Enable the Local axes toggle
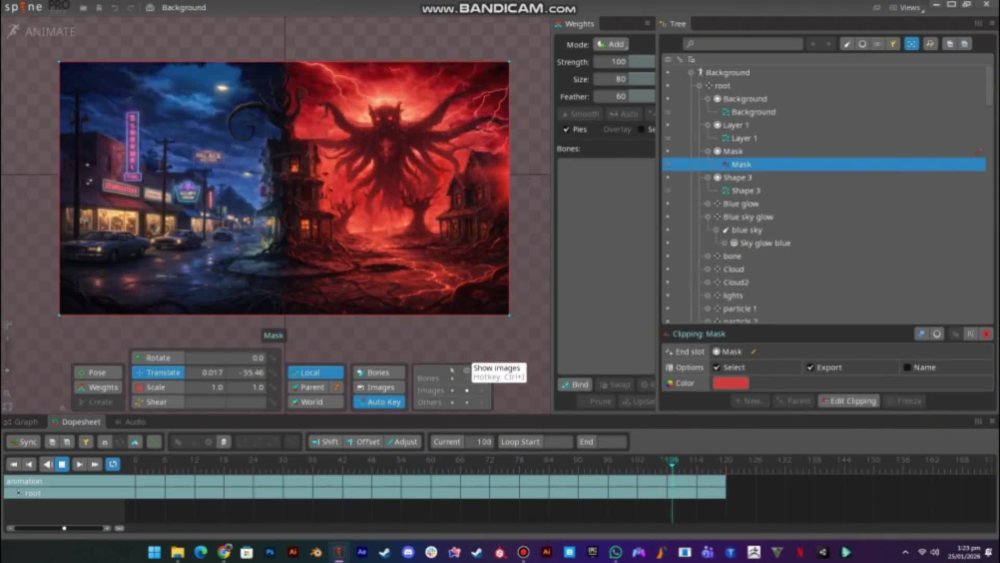This screenshot has height=563, width=1000. [316, 372]
